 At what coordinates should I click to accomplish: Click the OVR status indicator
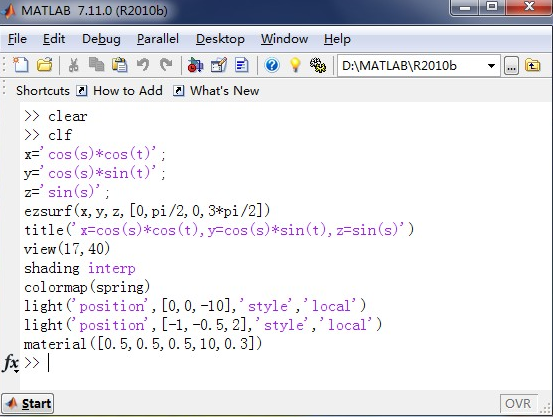pos(518,403)
